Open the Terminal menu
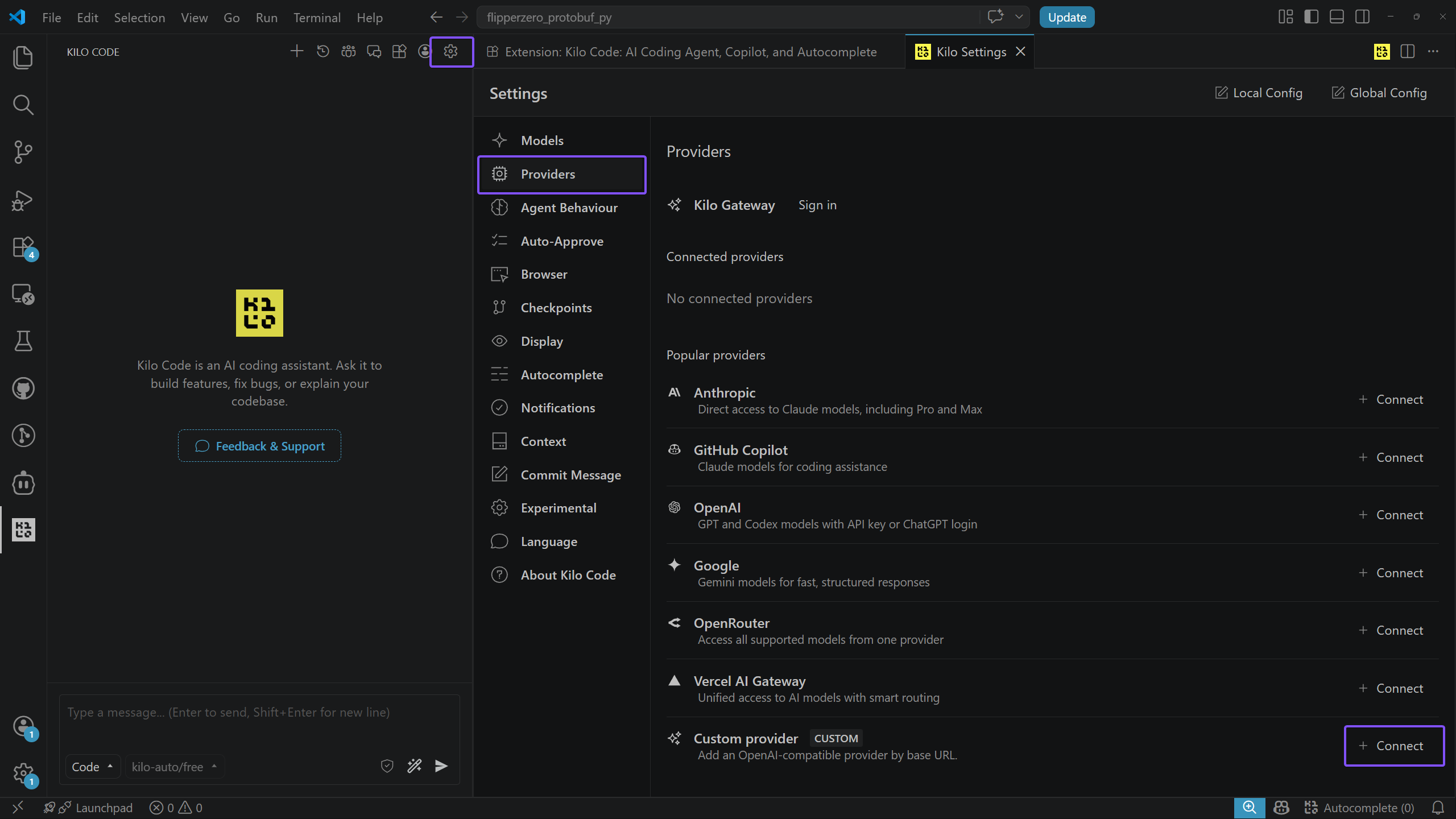Screen dimensions: 1456x819 317,18
